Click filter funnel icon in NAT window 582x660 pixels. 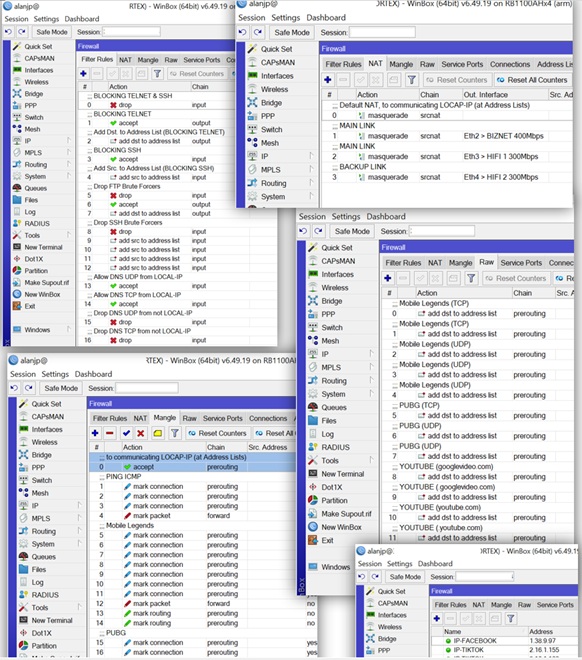pyautogui.click(x=412, y=80)
